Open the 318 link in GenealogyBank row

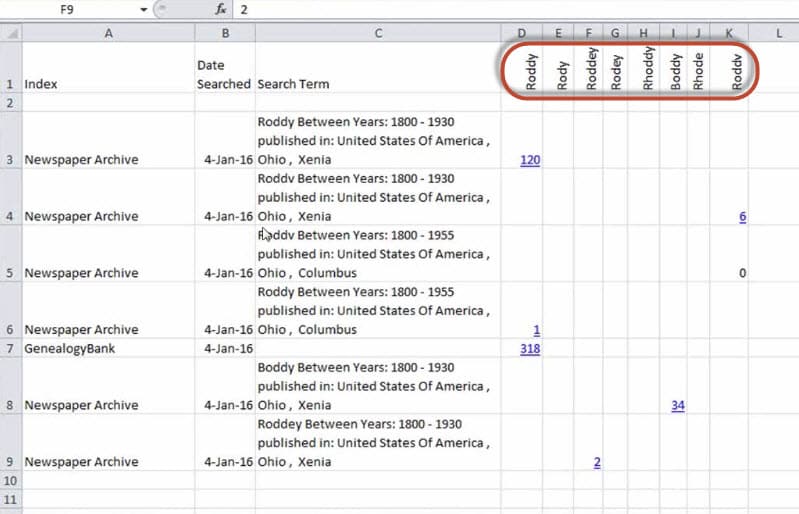530,349
